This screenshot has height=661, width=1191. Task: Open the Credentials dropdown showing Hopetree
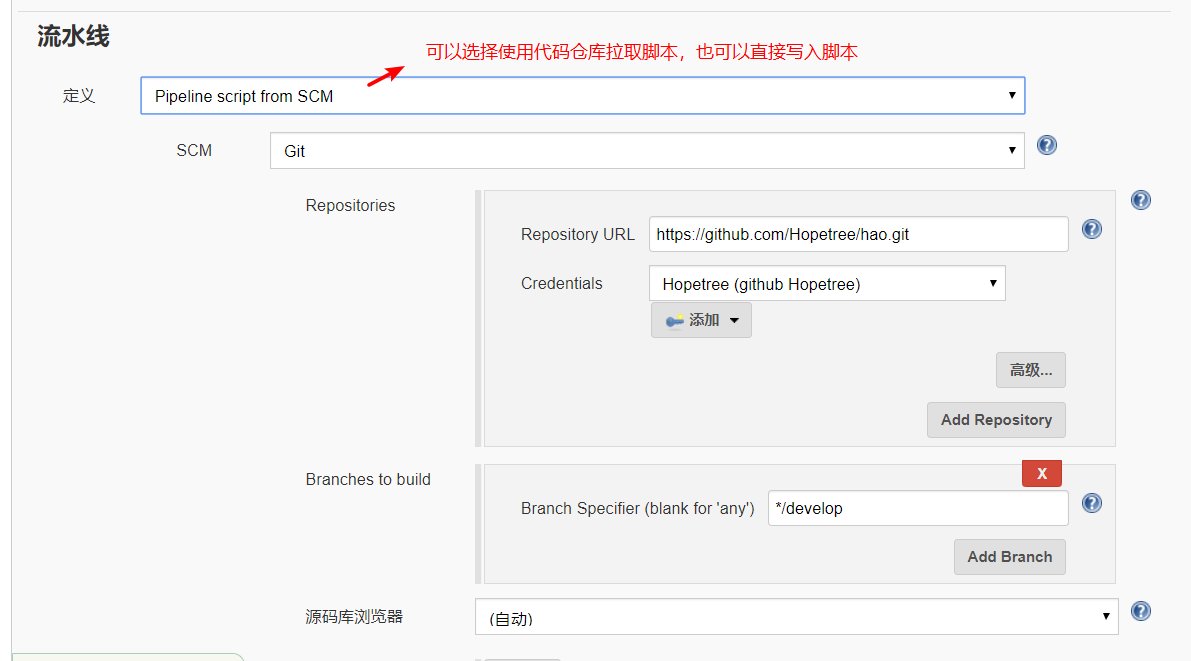[x=827, y=283]
